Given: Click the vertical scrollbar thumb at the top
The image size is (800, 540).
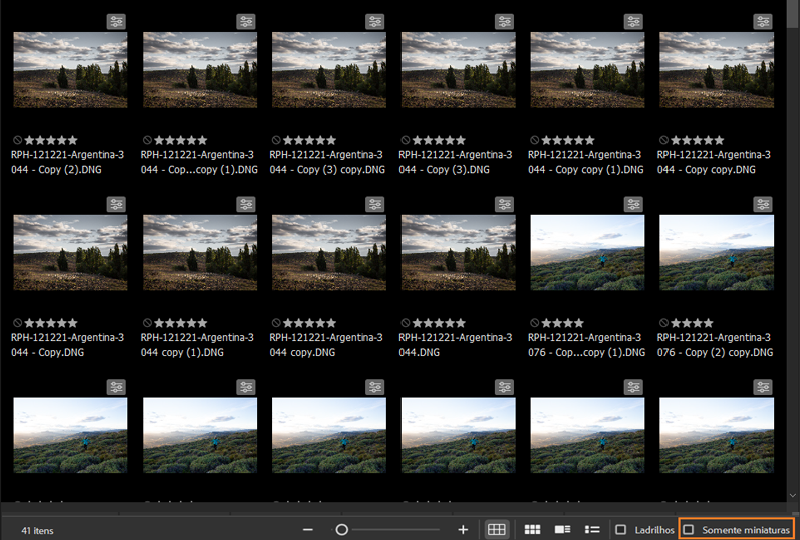Looking at the screenshot, I should coord(793,15).
